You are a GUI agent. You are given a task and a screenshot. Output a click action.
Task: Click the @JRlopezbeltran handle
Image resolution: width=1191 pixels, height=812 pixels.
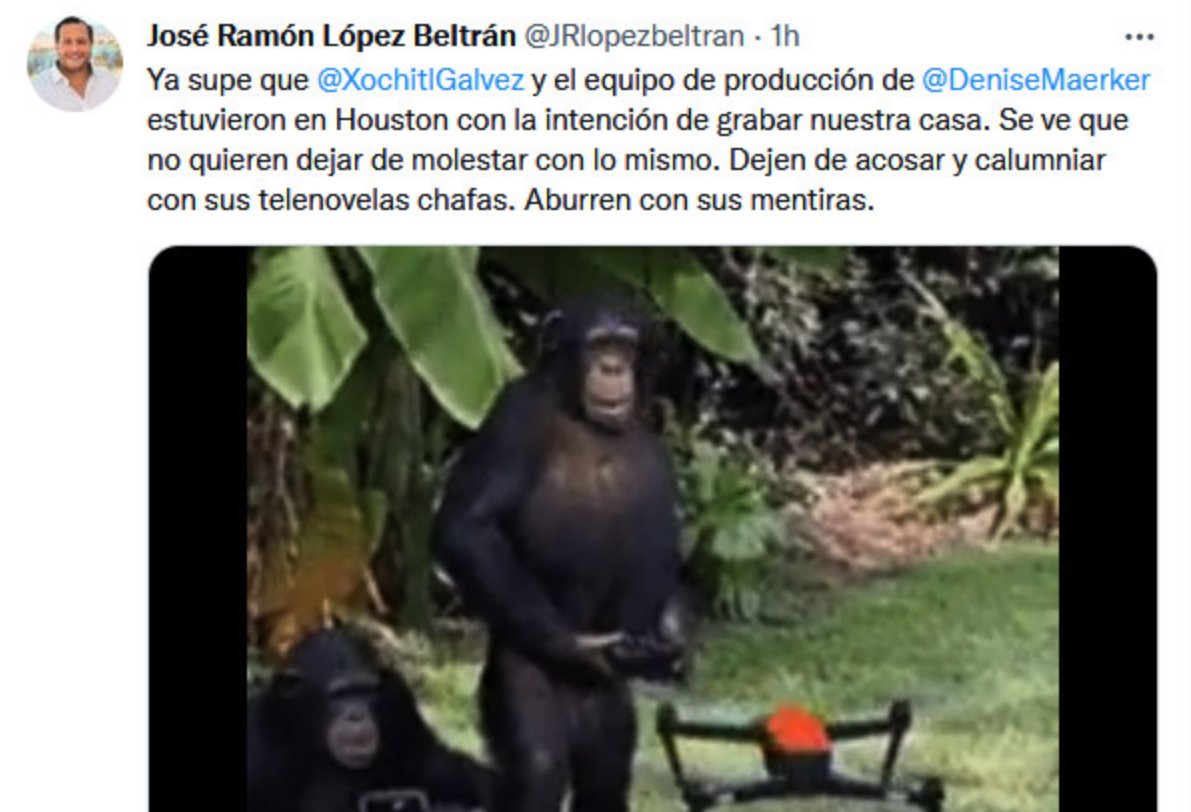[634, 36]
